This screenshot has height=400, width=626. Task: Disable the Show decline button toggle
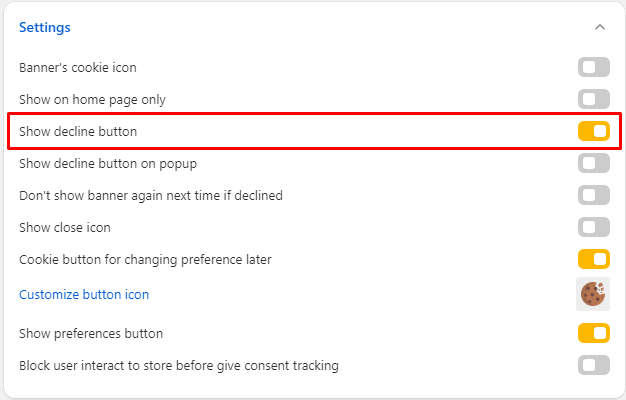coord(593,131)
